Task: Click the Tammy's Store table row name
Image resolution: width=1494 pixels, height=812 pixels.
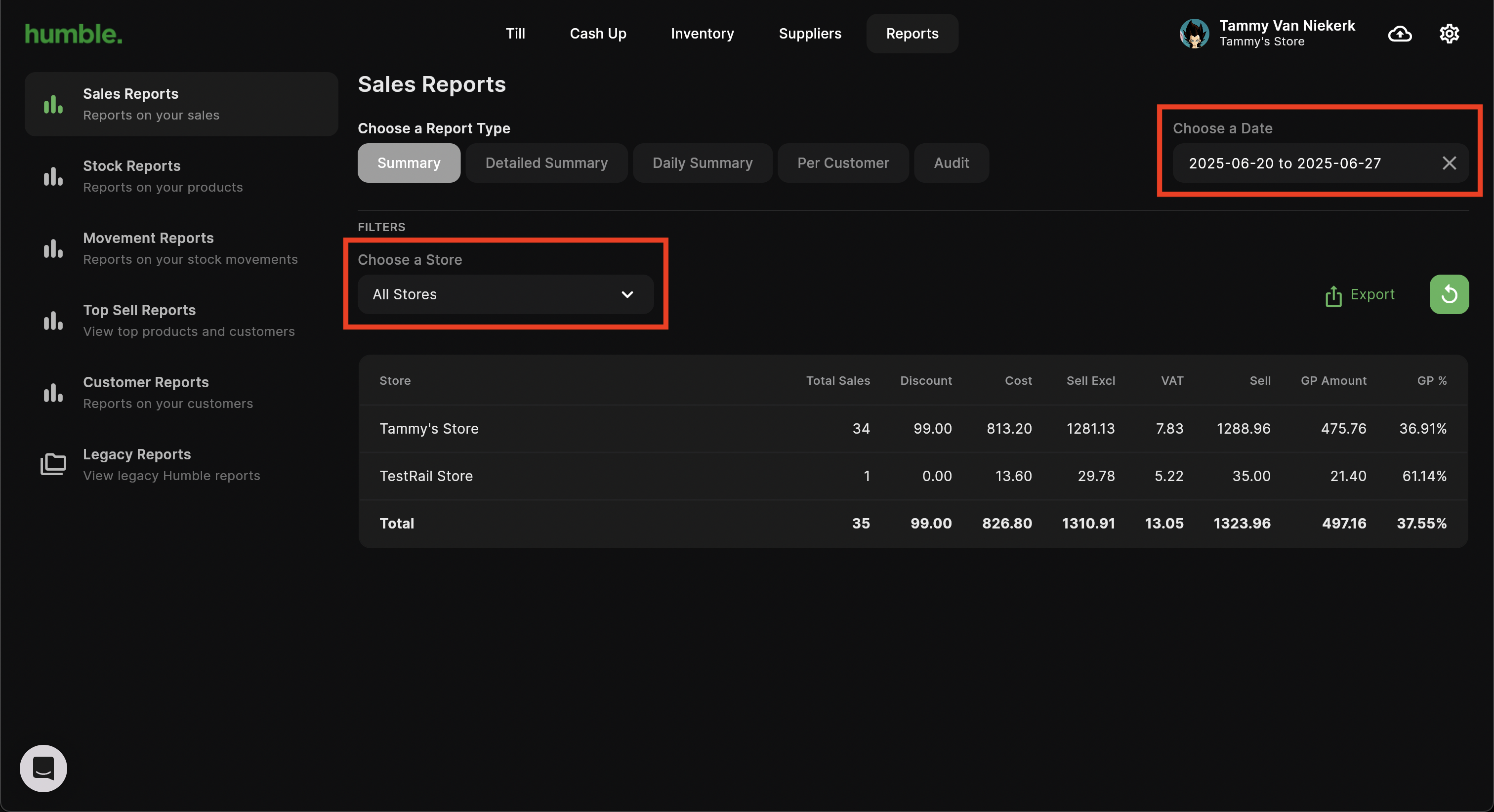Action: coord(429,429)
